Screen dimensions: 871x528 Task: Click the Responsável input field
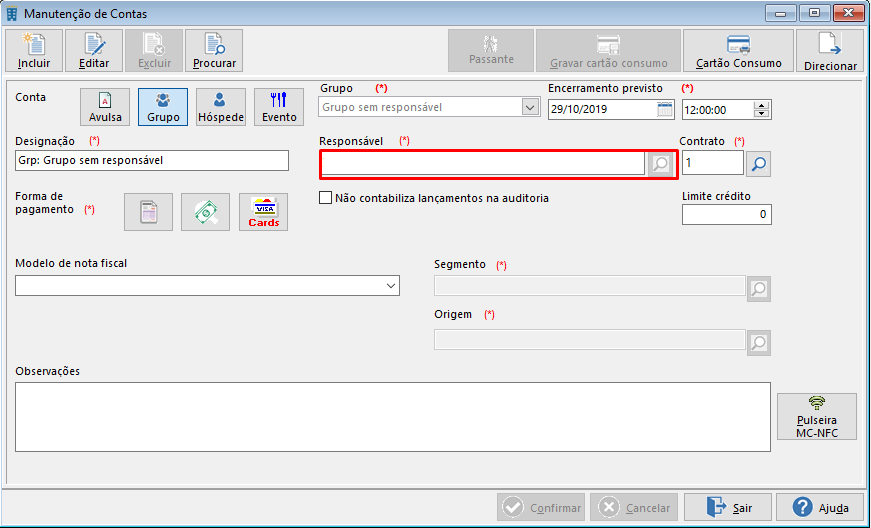(483, 164)
